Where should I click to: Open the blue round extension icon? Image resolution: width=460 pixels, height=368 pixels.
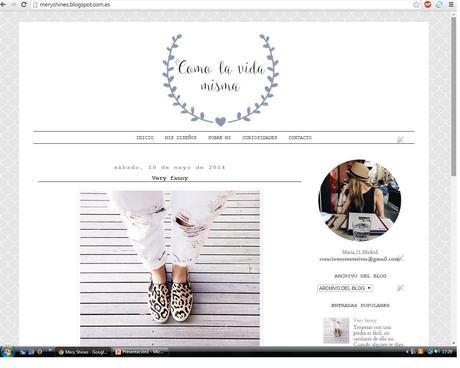[x=439, y=4]
